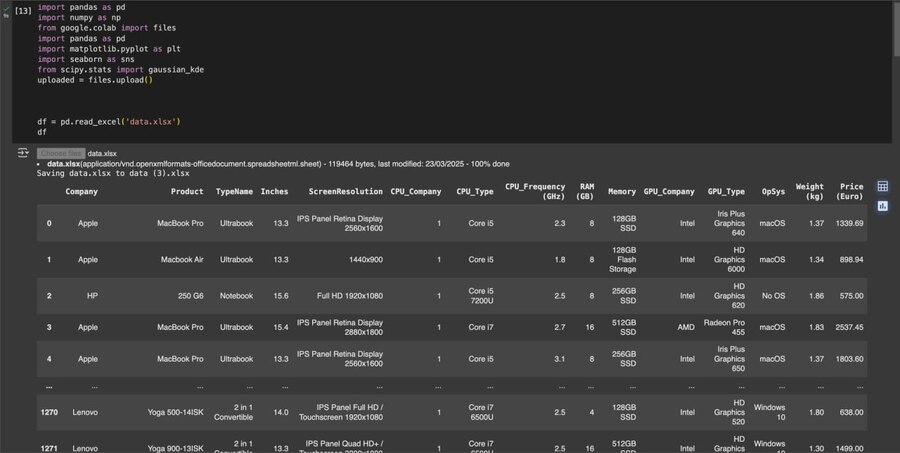Click the 'Radeon Pro 455' GPU cell
The width and height of the screenshot is (900, 453).
[x=724, y=327]
